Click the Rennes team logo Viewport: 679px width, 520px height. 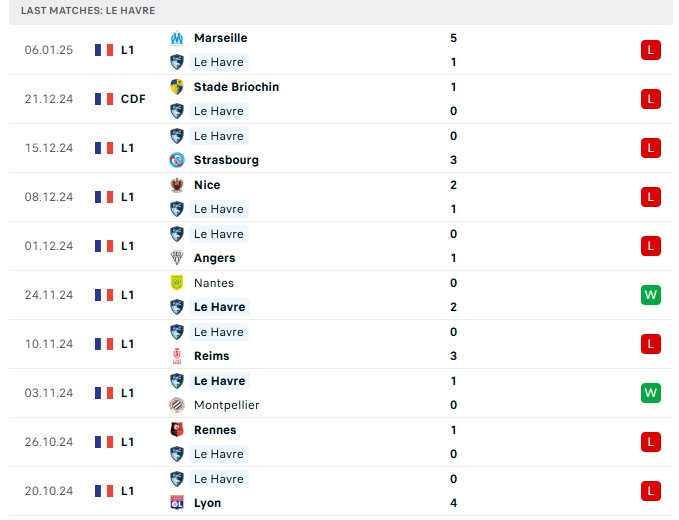tap(177, 430)
